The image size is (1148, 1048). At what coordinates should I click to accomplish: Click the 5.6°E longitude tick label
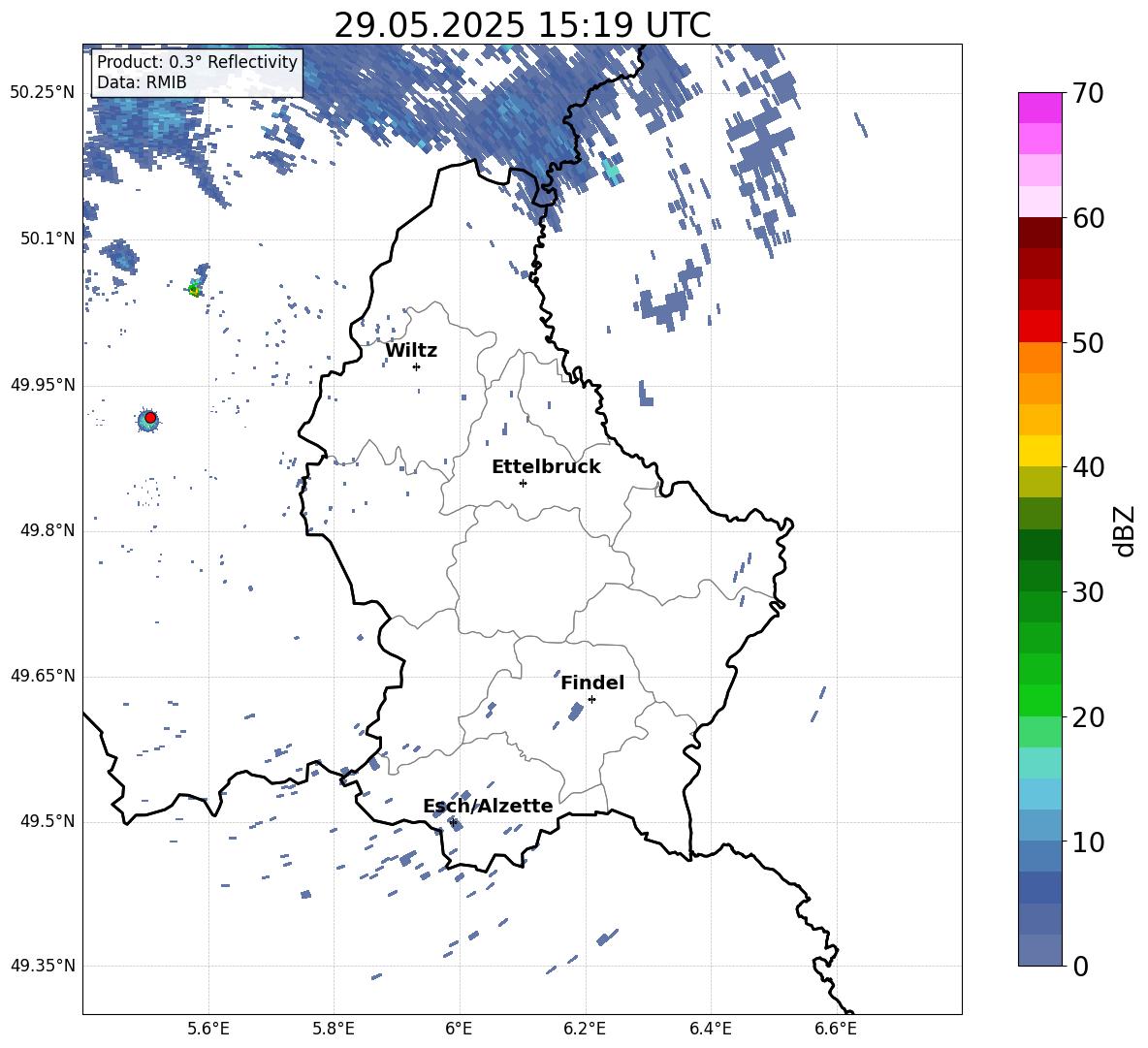[208, 1029]
